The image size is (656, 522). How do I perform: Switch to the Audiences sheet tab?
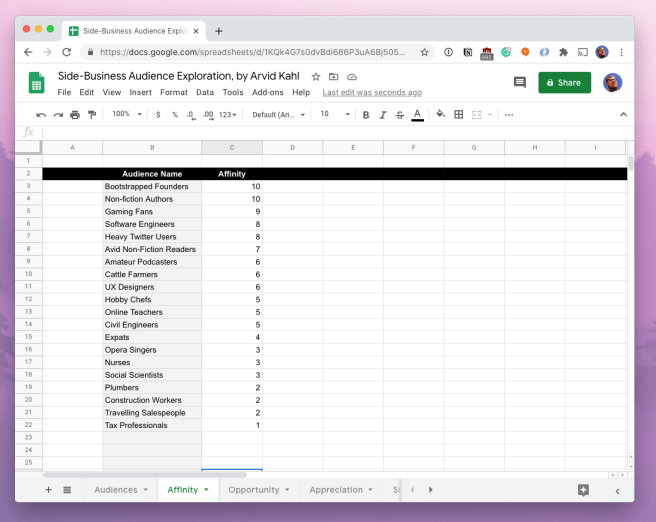click(116, 490)
